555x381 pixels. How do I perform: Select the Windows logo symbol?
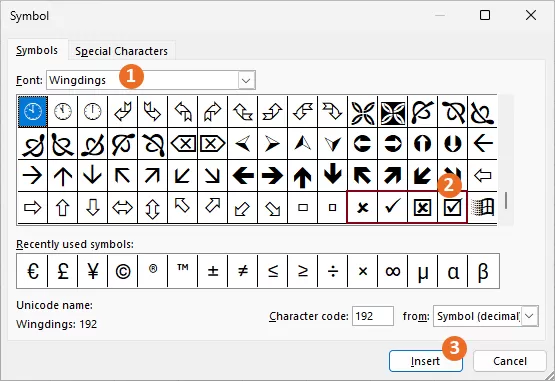tap(482, 207)
